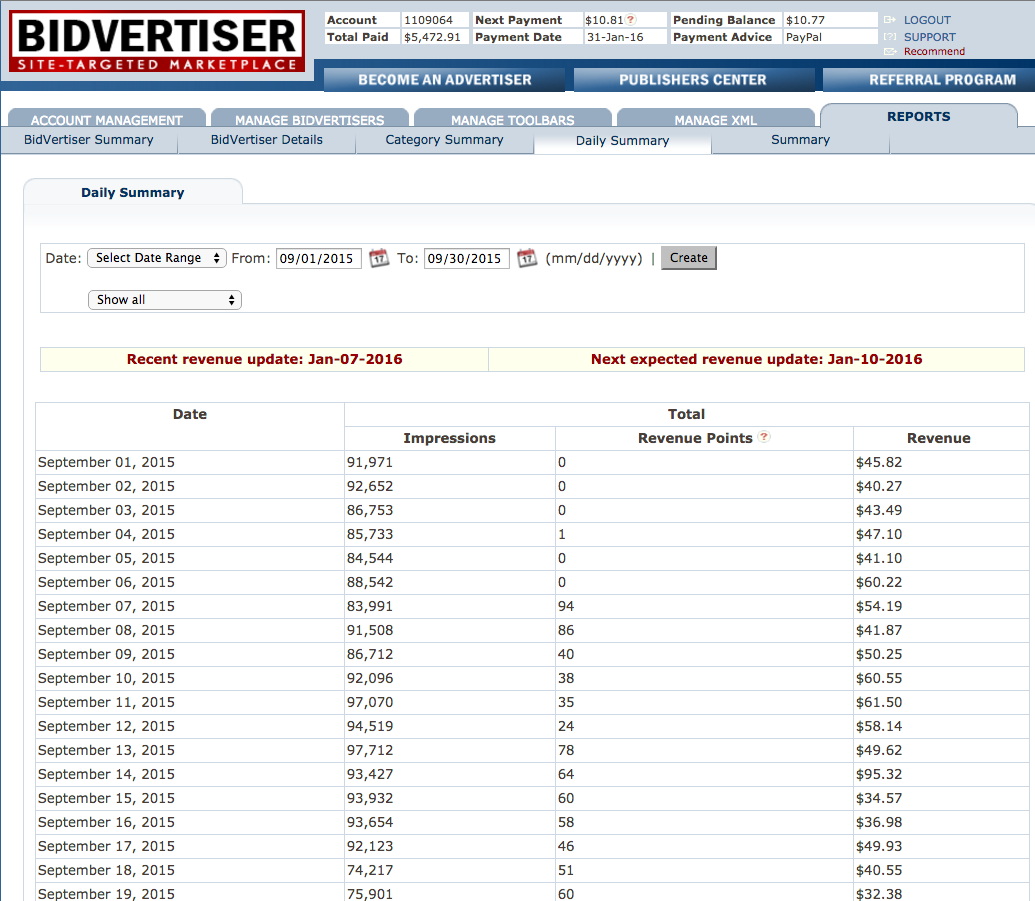The width and height of the screenshot is (1035, 901).
Task: Go to Publishers Center
Action: [x=693, y=80]
